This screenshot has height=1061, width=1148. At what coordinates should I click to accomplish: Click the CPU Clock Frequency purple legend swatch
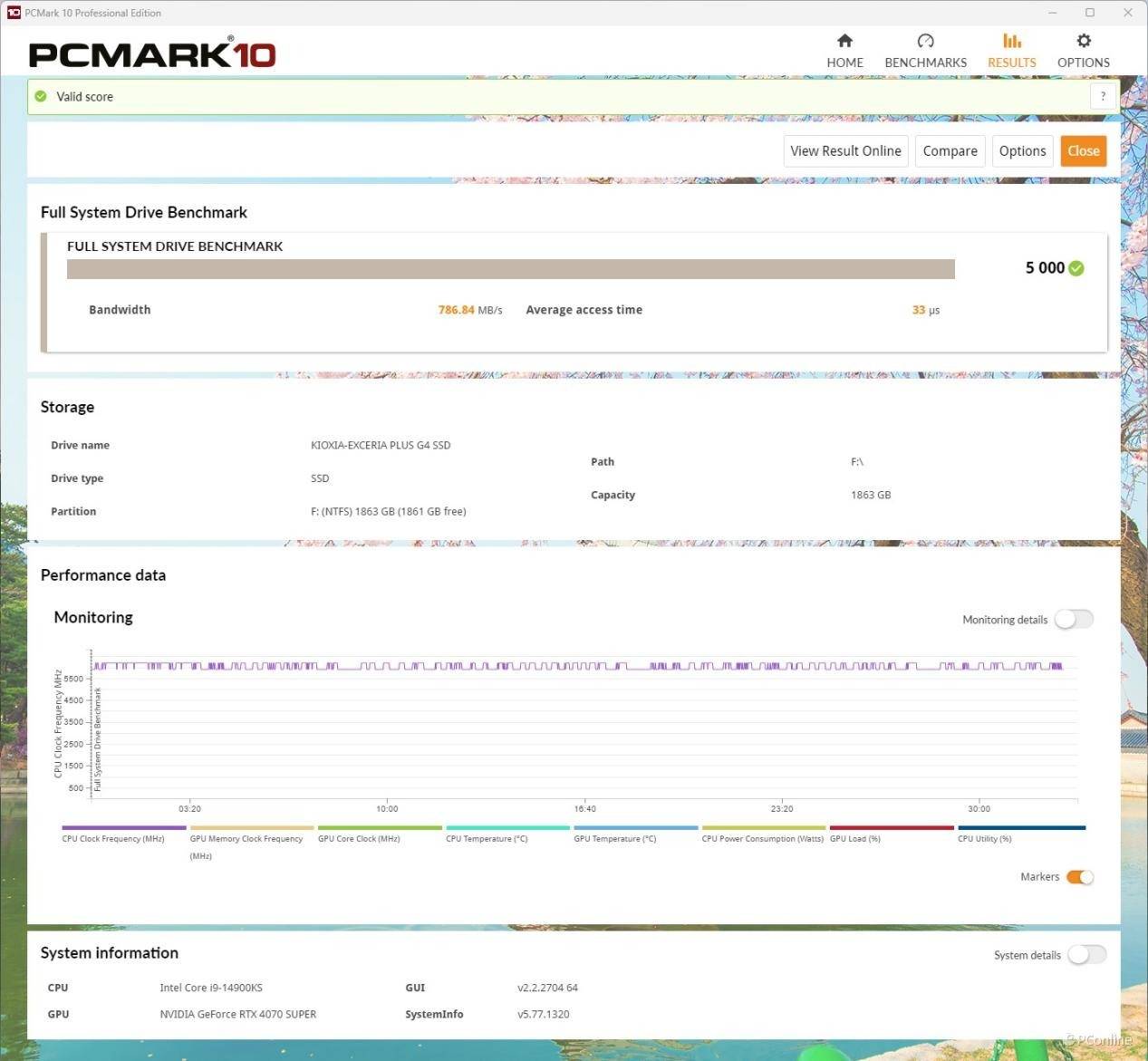point(124,827)
